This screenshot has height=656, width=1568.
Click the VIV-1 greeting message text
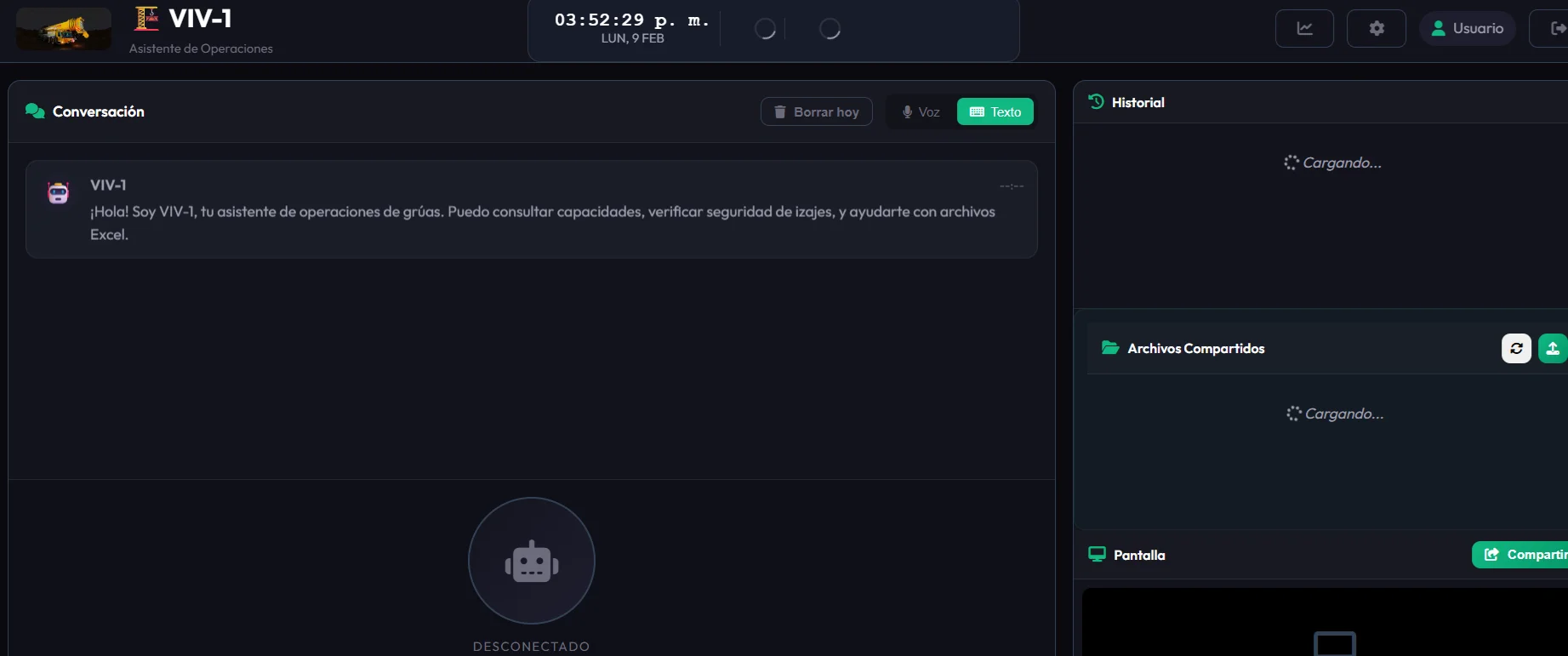coord(543,223)
